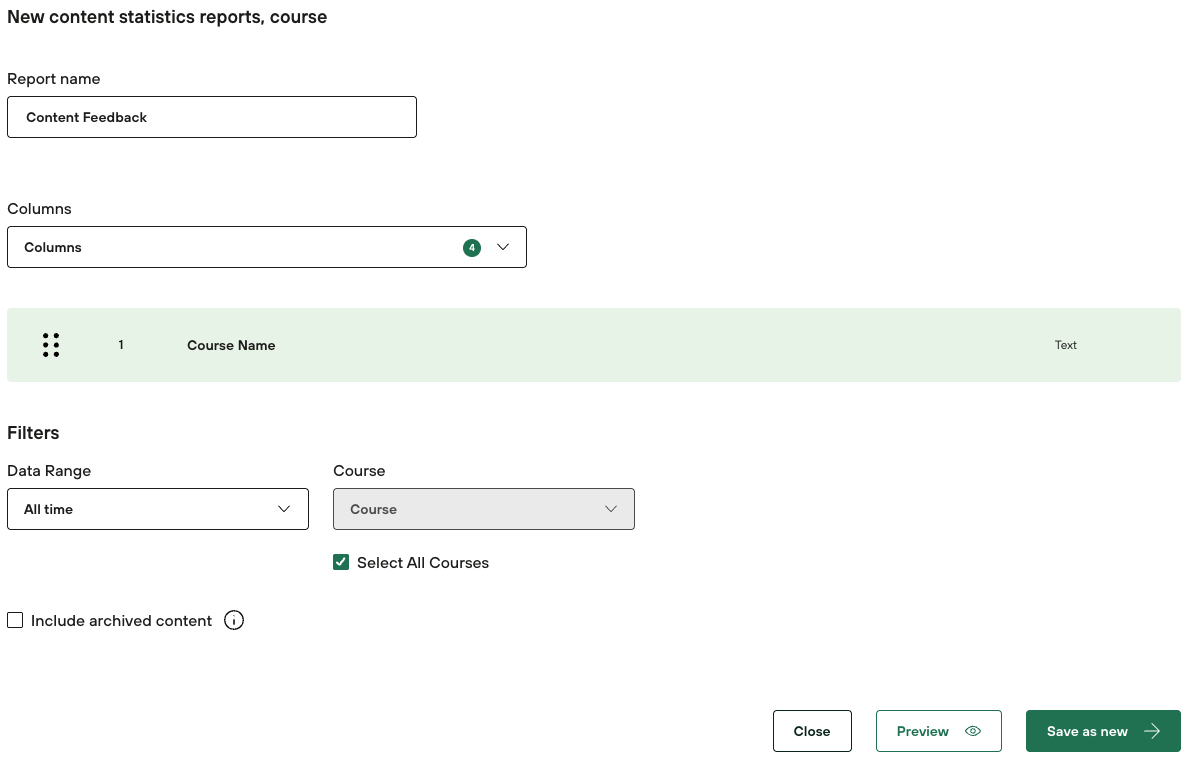Select the Course Name column row

(593, 345)
